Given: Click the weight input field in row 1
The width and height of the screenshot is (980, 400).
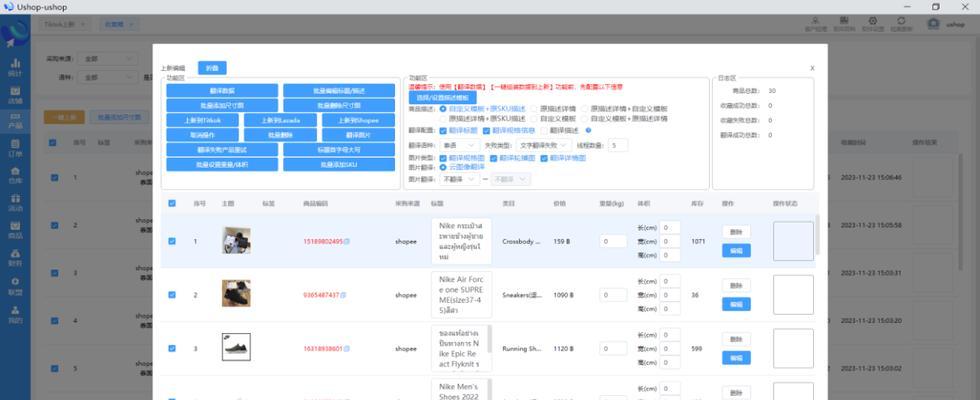Looking at the screenshot, I should [613, 241].
